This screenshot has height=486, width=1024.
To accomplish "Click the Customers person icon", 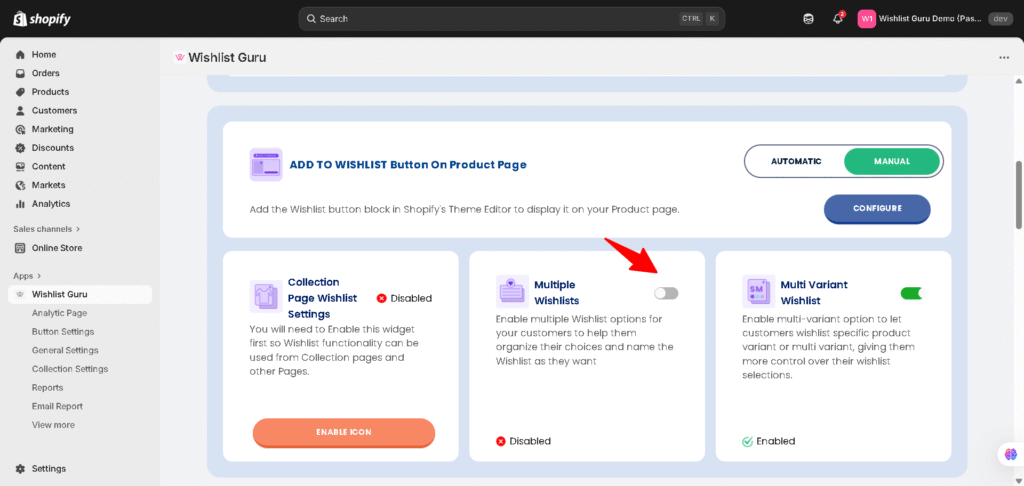I will coord(20,110).
